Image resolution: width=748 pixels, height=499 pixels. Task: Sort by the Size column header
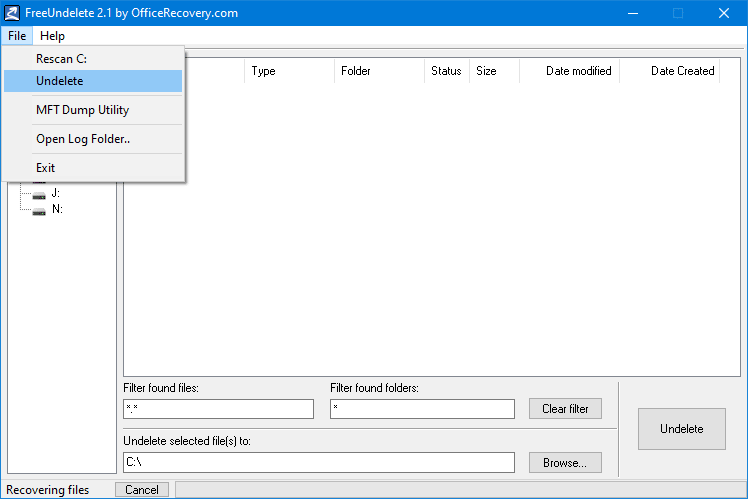(495, 71)
